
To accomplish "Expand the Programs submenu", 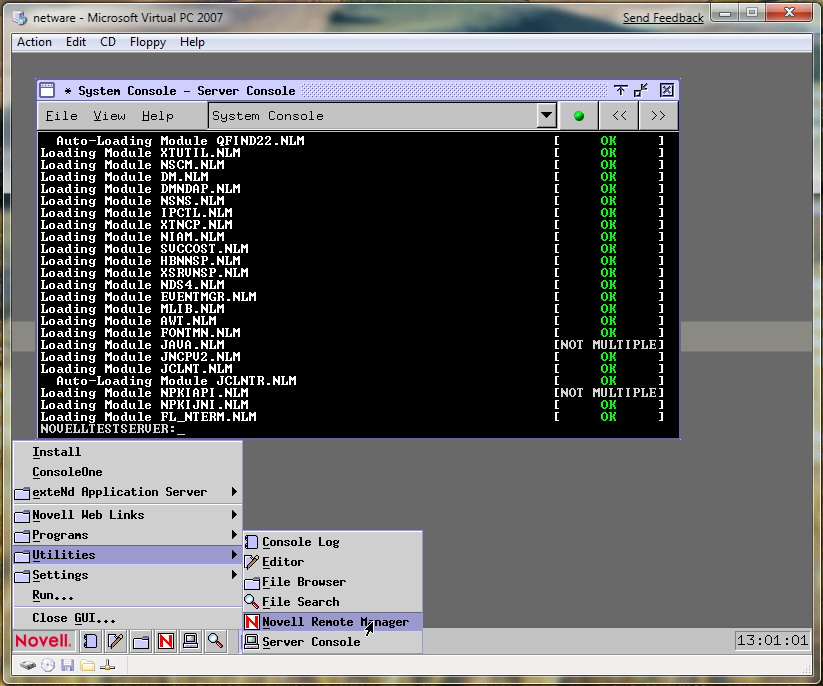I will (x=128, y=535).
